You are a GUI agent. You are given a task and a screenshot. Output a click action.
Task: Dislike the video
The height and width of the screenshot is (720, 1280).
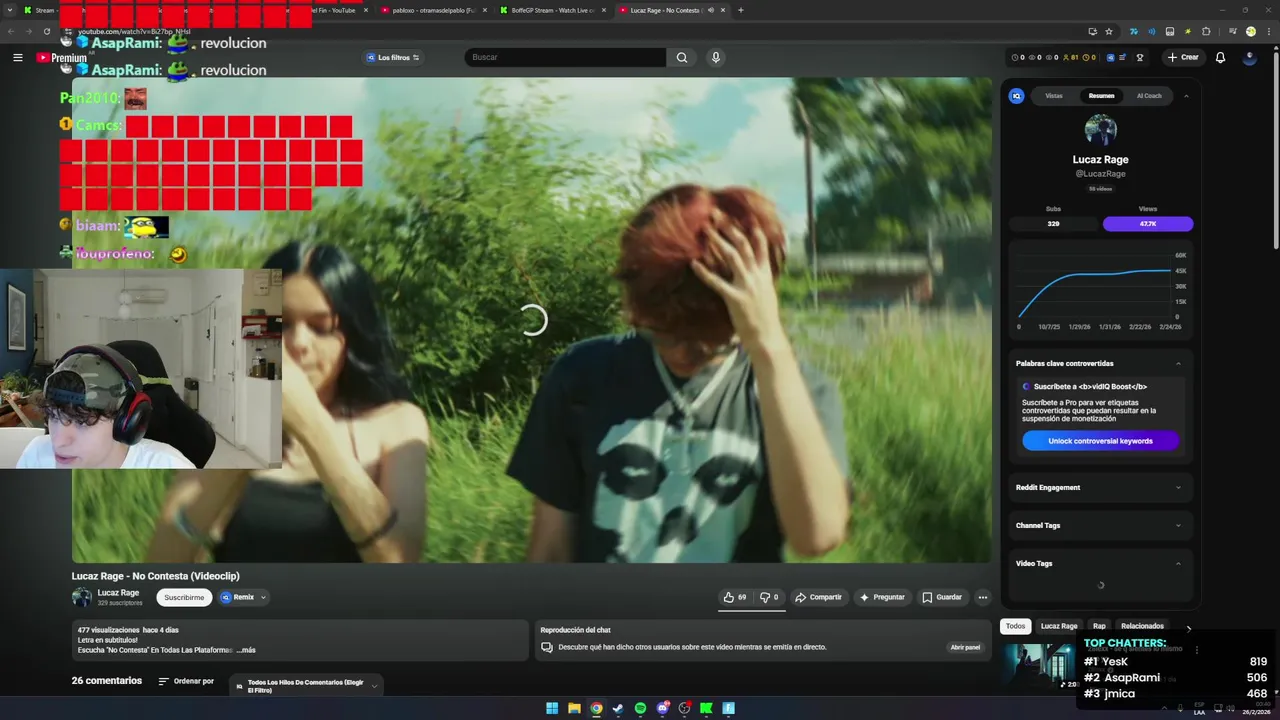click(x=769, y=597)
